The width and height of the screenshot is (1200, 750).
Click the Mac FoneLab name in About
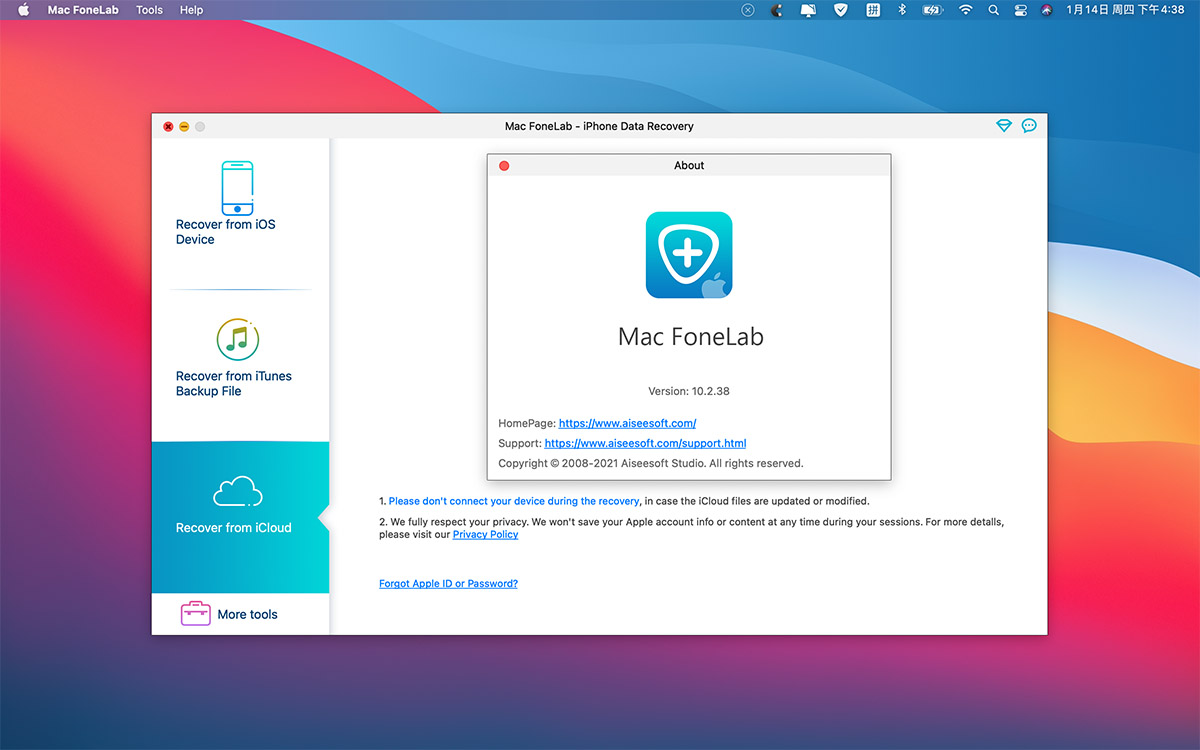click(690, 337)
